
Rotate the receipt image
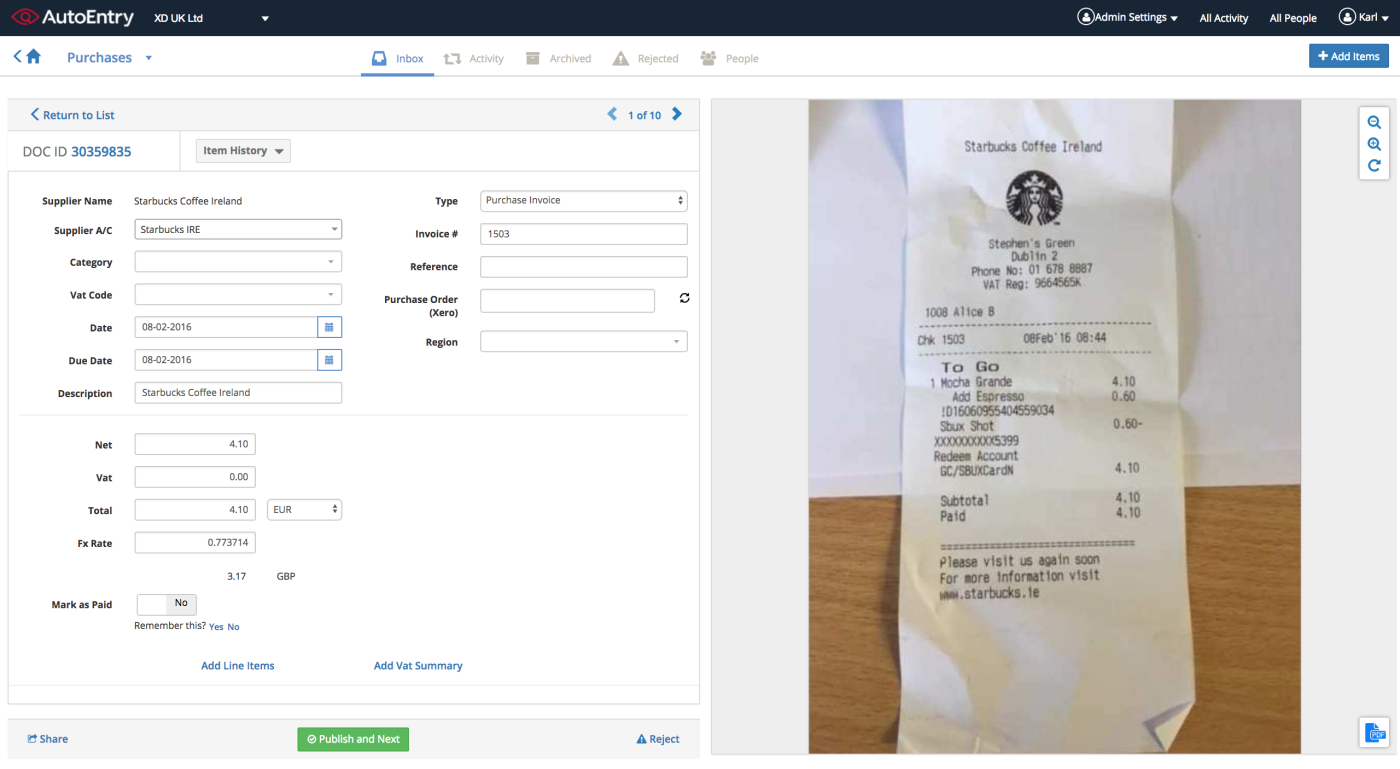click(1374, 165)
